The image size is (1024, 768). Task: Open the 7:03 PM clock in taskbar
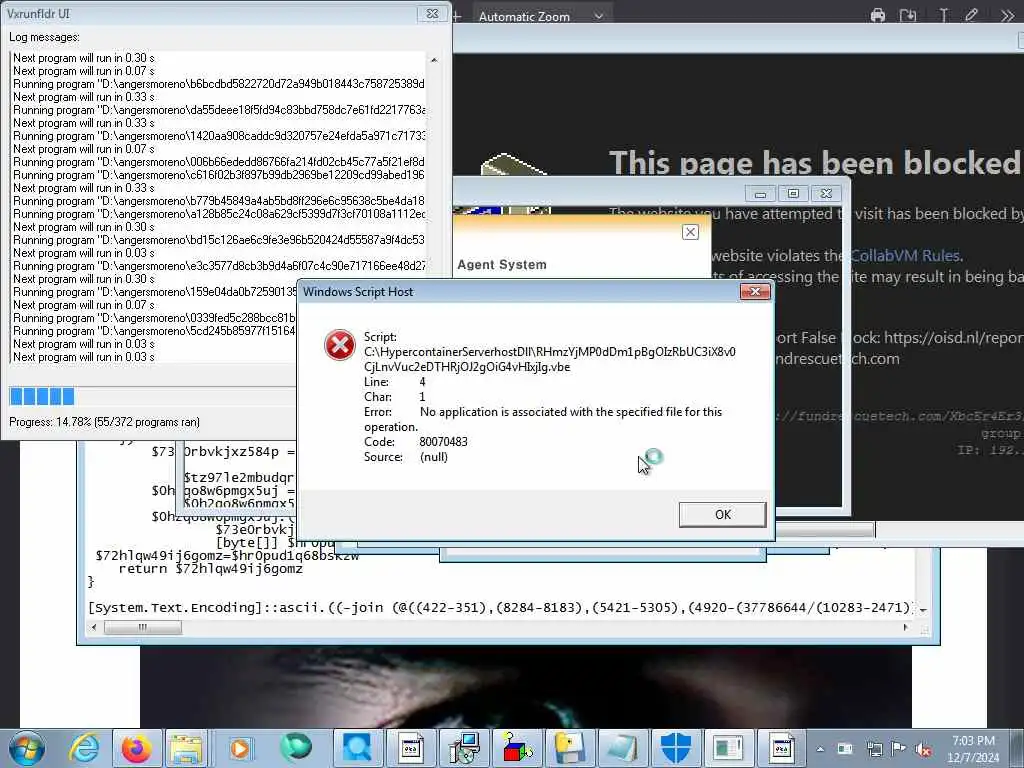pos(973,748)
